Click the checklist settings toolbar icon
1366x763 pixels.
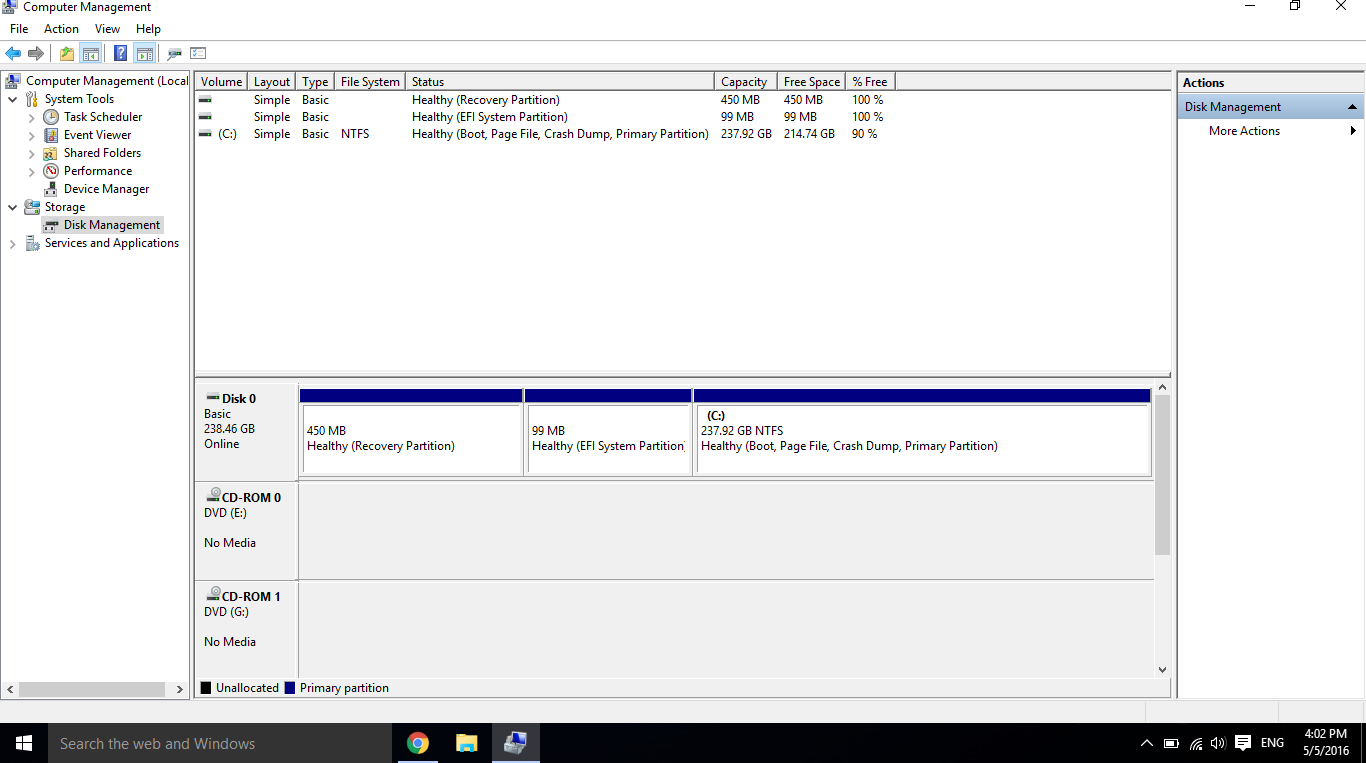pyautogui.click(x=198, y=54)
